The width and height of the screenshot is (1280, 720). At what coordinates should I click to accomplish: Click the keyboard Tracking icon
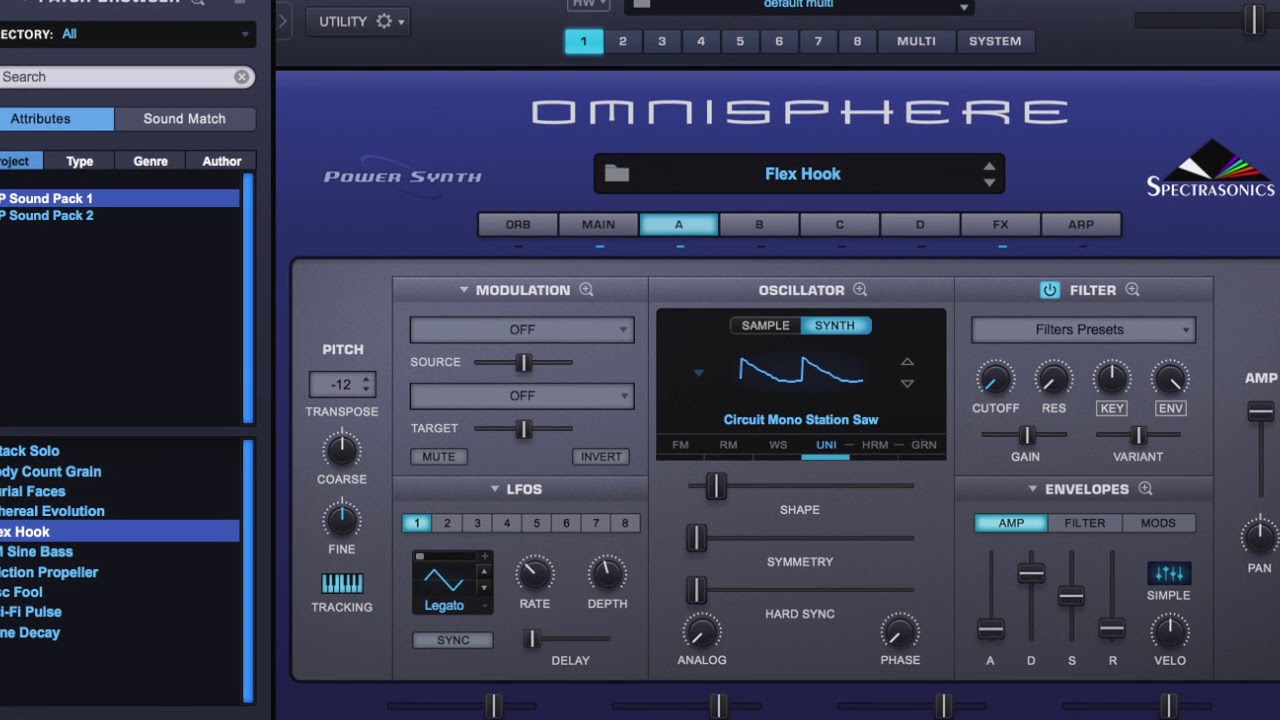[x=342, y=584]
